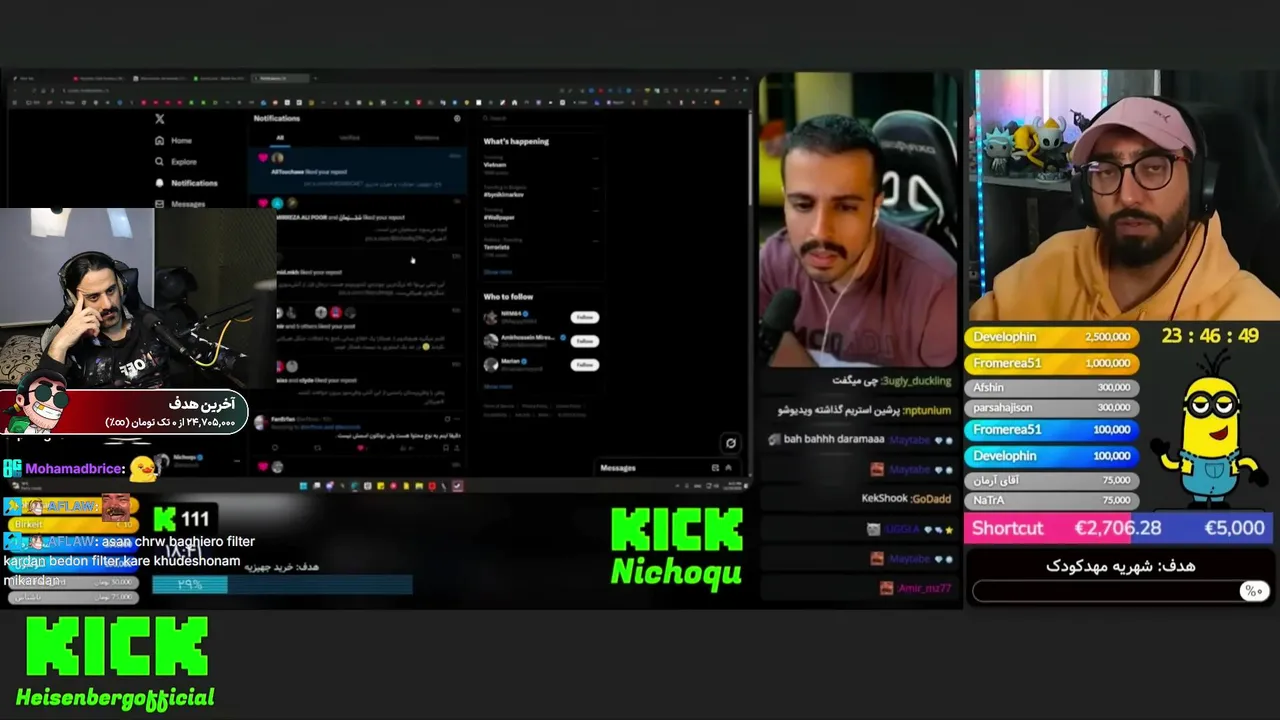The height and width of the screenshot is (720, 1280).
Task: Open Explore in the X sidebar
Action: pos(175,162)
